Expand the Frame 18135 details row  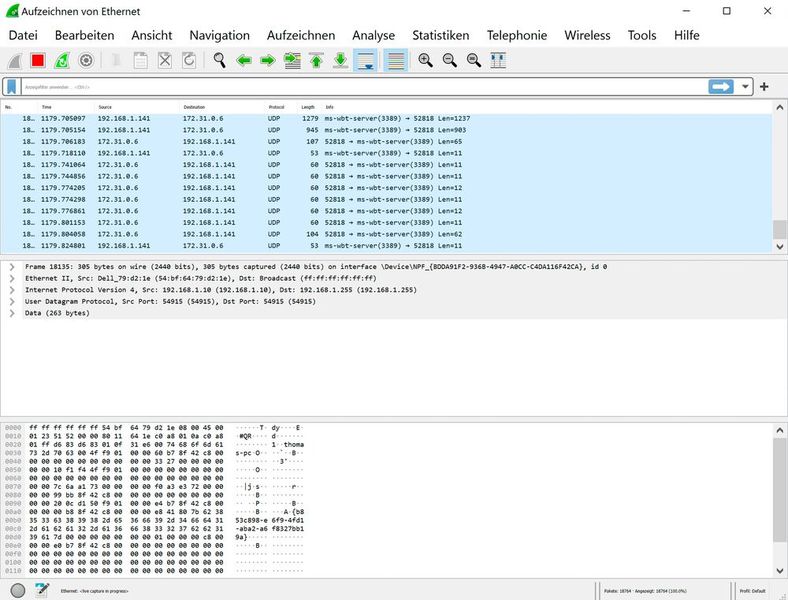[x=12, y=267]
